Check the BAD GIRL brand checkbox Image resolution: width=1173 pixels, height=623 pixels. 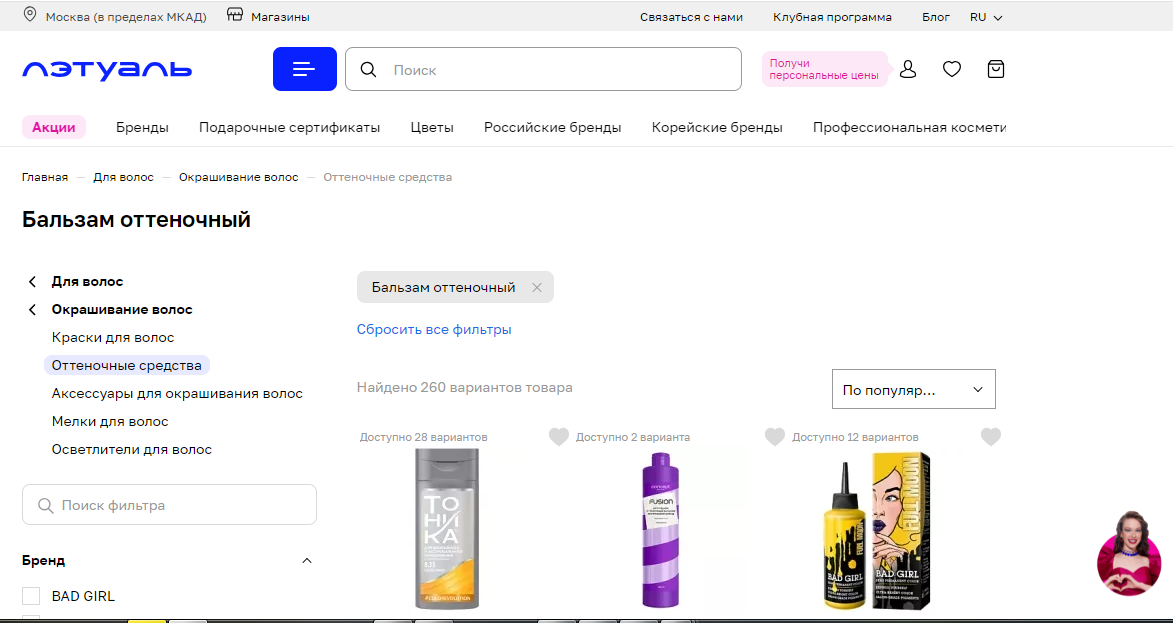click(31, 596)
